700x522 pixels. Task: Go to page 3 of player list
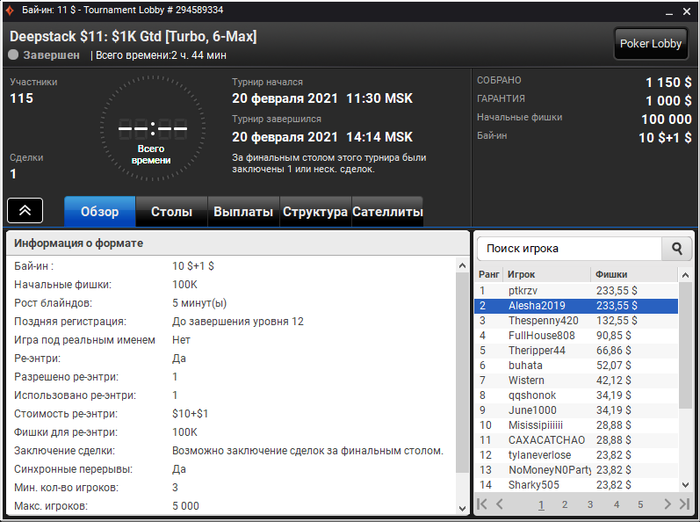coord(590,505)
